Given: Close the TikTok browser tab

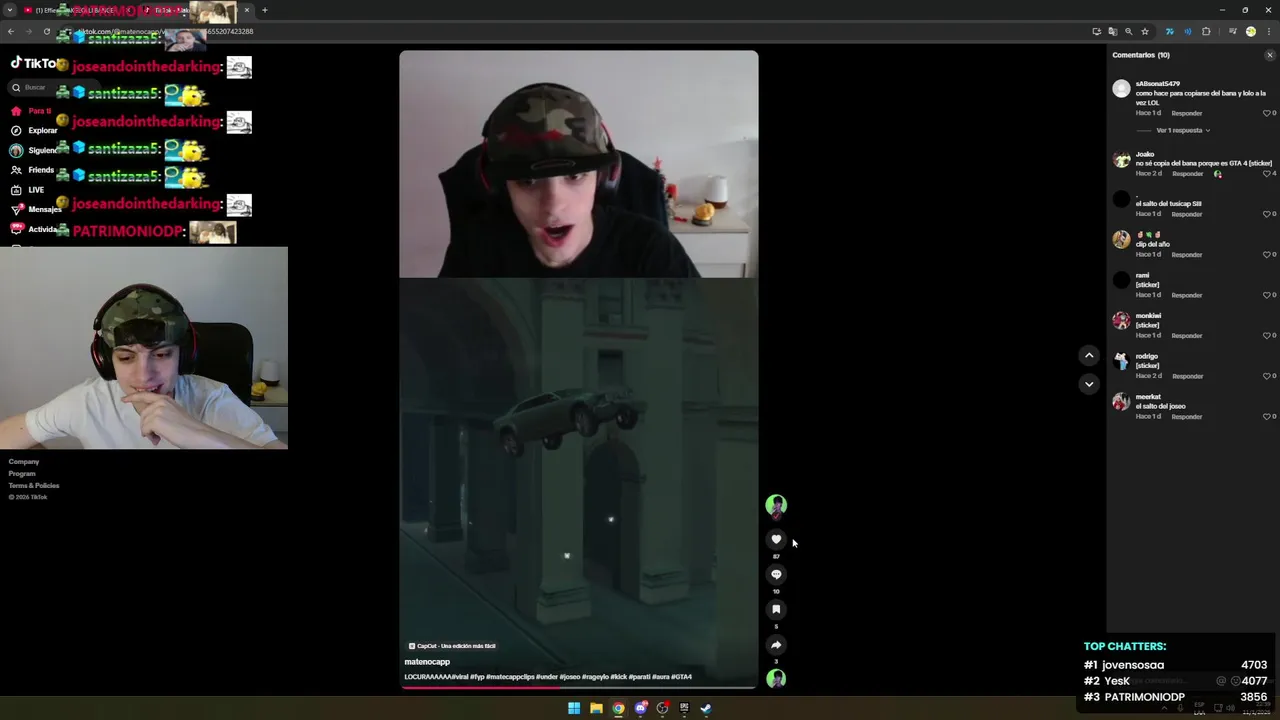Looking at the screenshot, I should click(246, 10).
